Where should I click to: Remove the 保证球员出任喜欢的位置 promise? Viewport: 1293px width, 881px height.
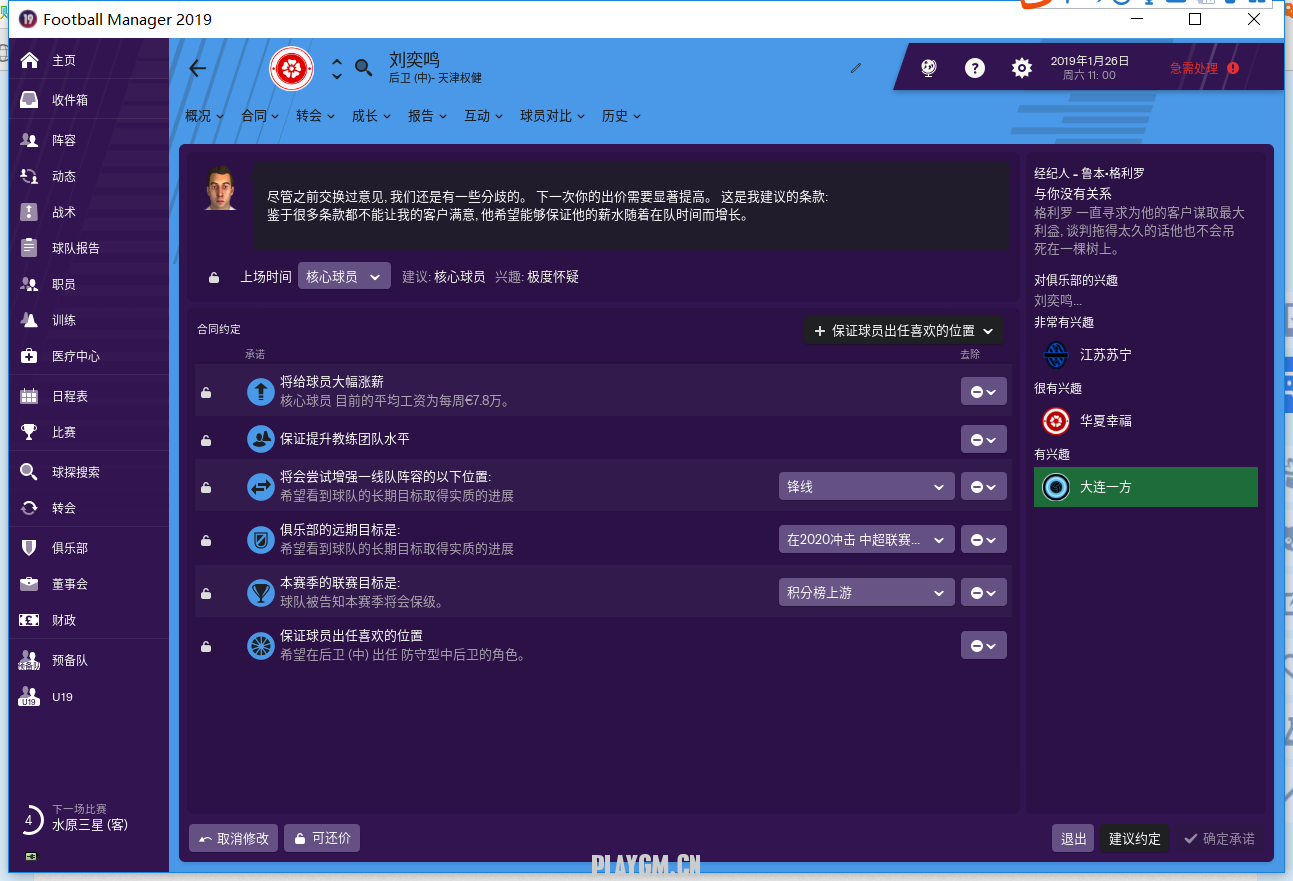click(x=983, y=646)
